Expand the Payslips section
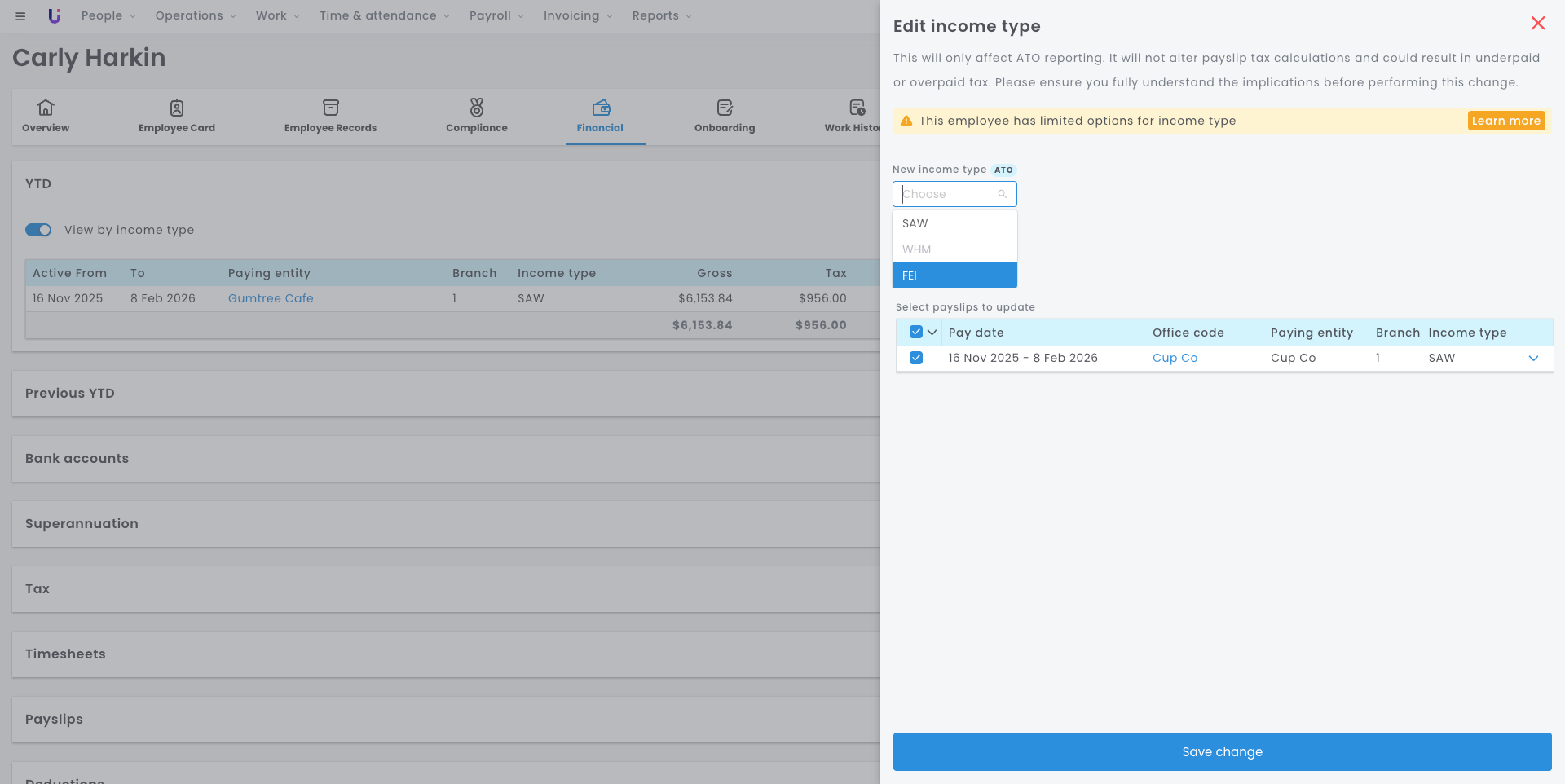 (447, 720)
